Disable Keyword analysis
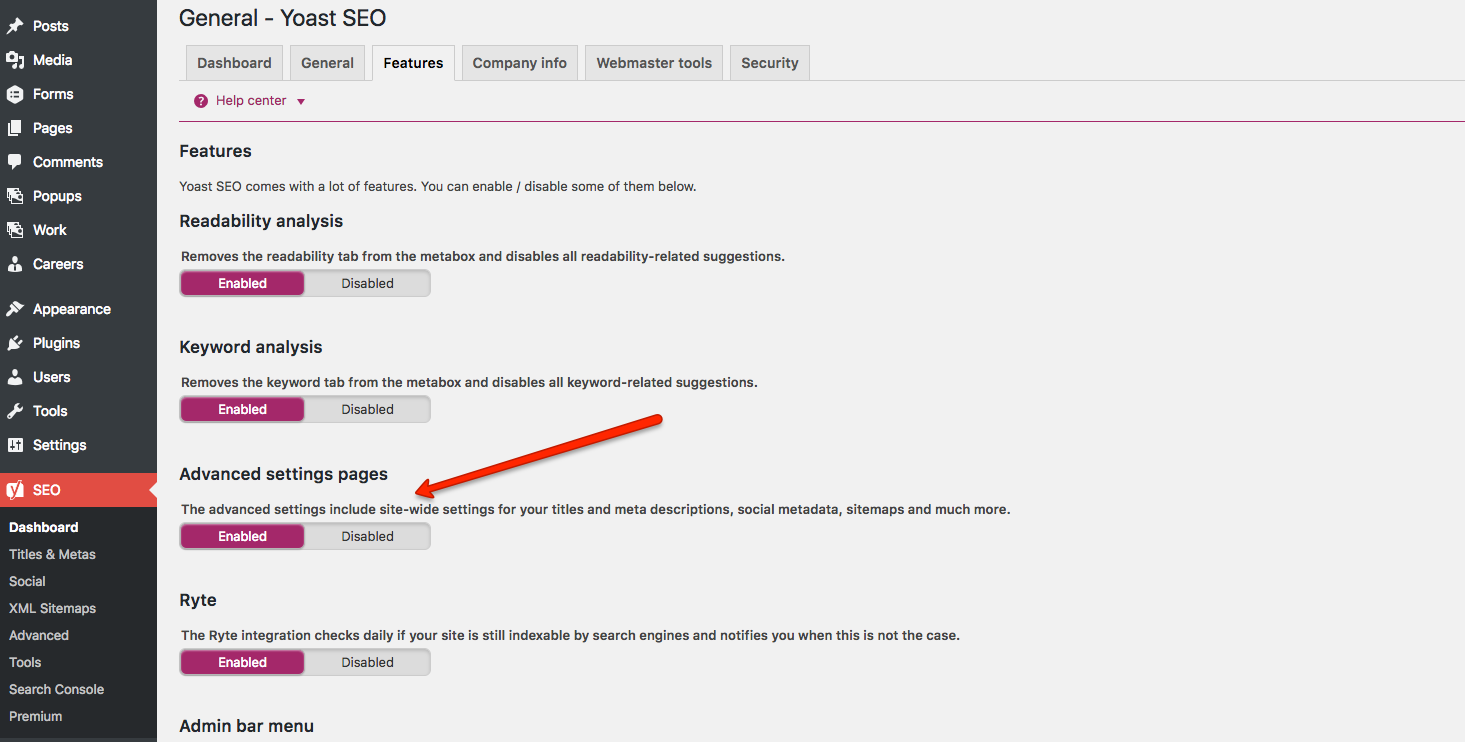 click(367, 409)
